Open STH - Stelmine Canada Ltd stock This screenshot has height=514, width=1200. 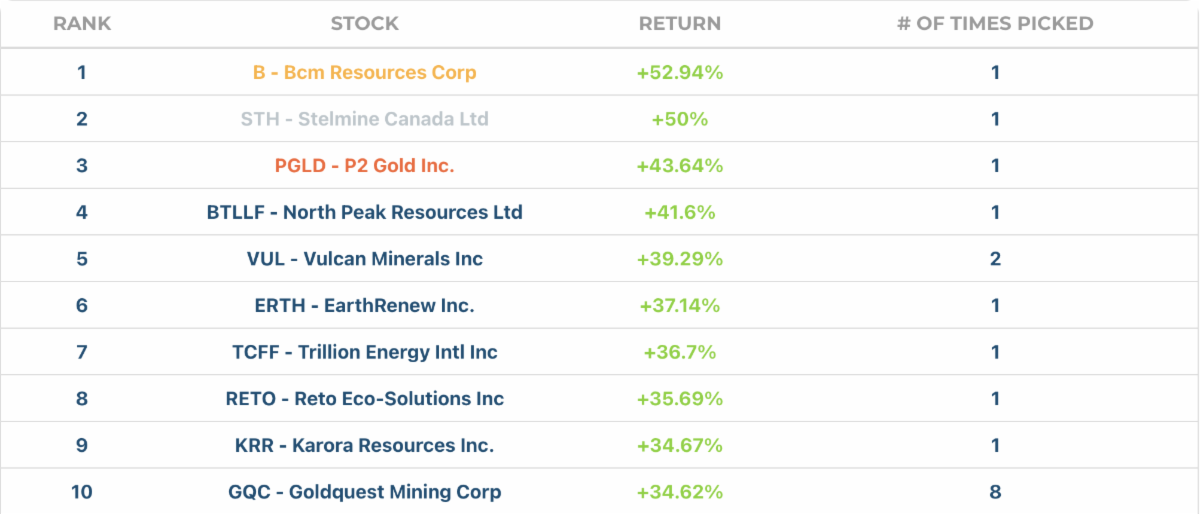tap(364, 119)
